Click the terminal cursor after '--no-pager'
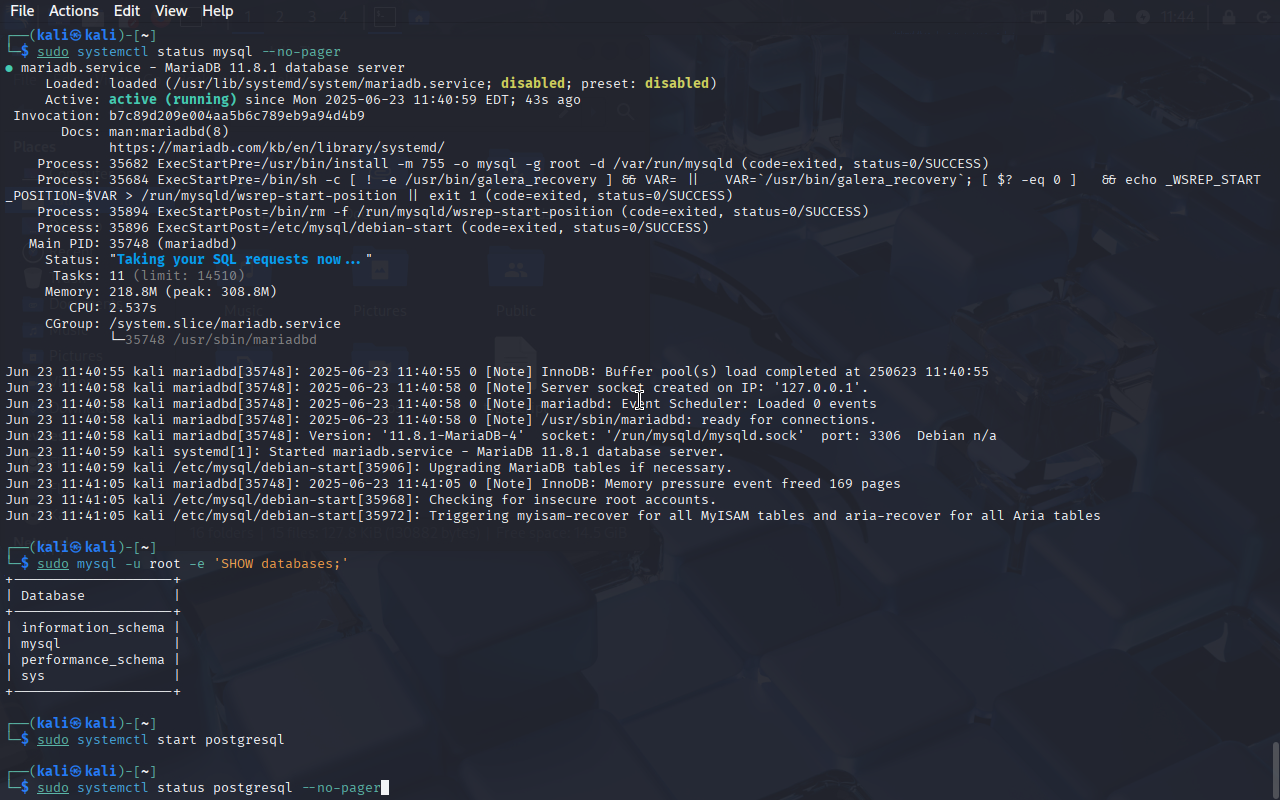The height and width of the screenshot is (800, 1280). pos(385,788)
